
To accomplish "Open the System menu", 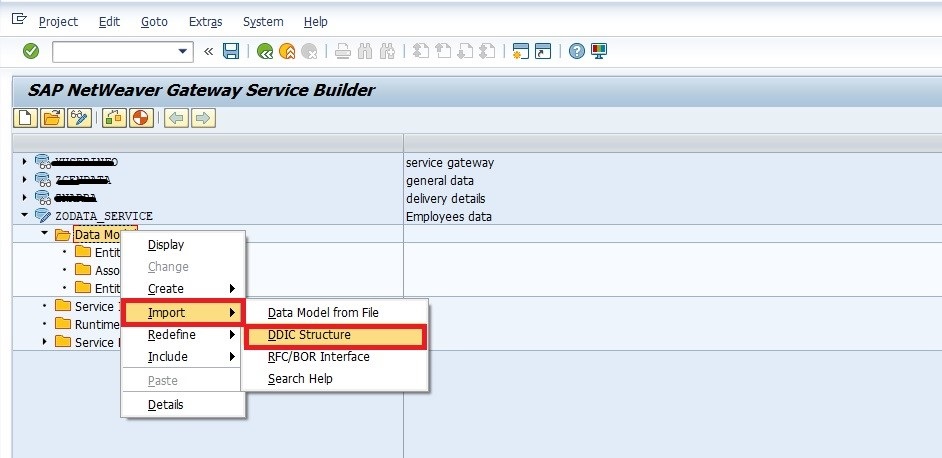I will click(263, 22).
